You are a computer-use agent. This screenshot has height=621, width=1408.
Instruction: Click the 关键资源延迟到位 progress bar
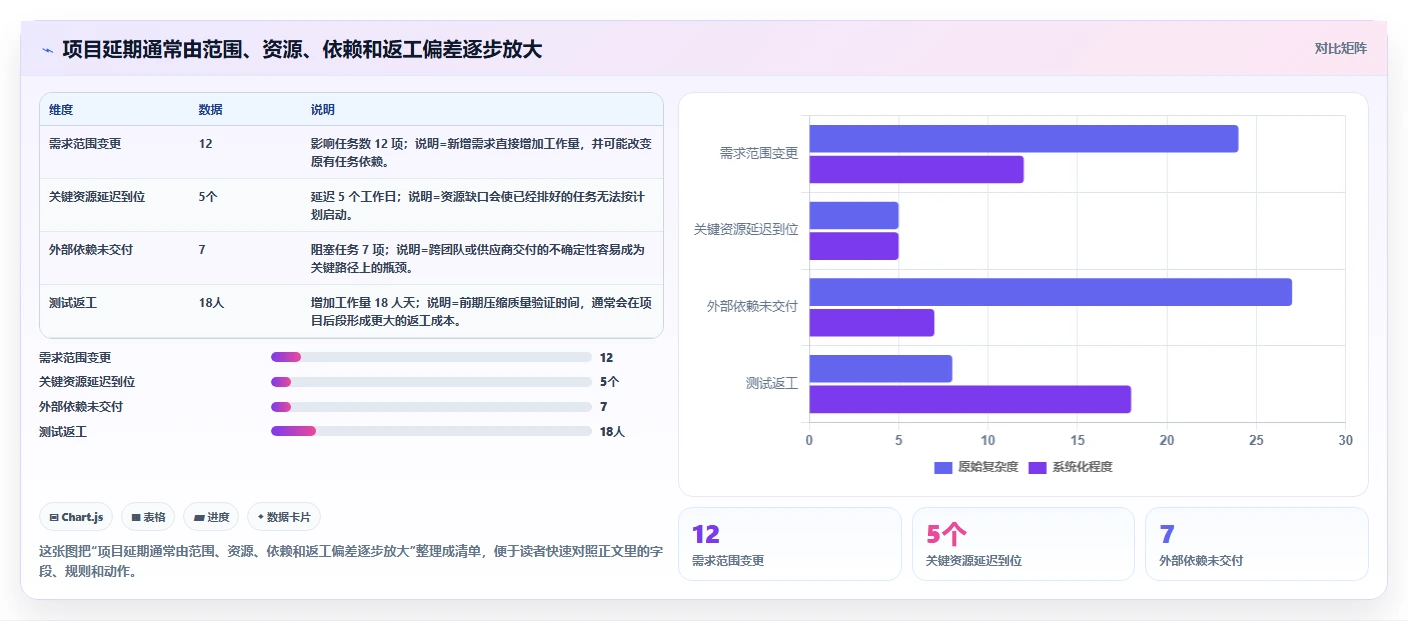tap(431, 382)
